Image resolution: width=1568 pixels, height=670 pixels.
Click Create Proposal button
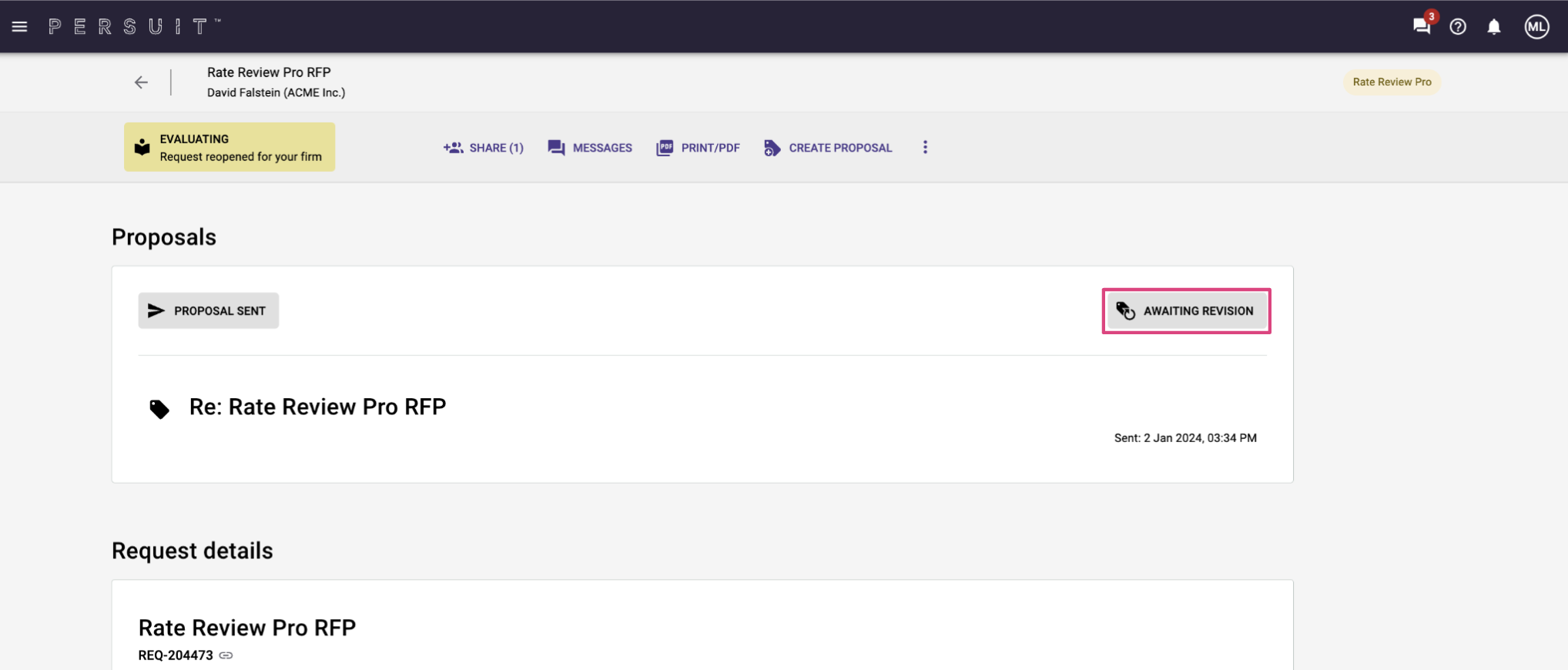point(828,148)
